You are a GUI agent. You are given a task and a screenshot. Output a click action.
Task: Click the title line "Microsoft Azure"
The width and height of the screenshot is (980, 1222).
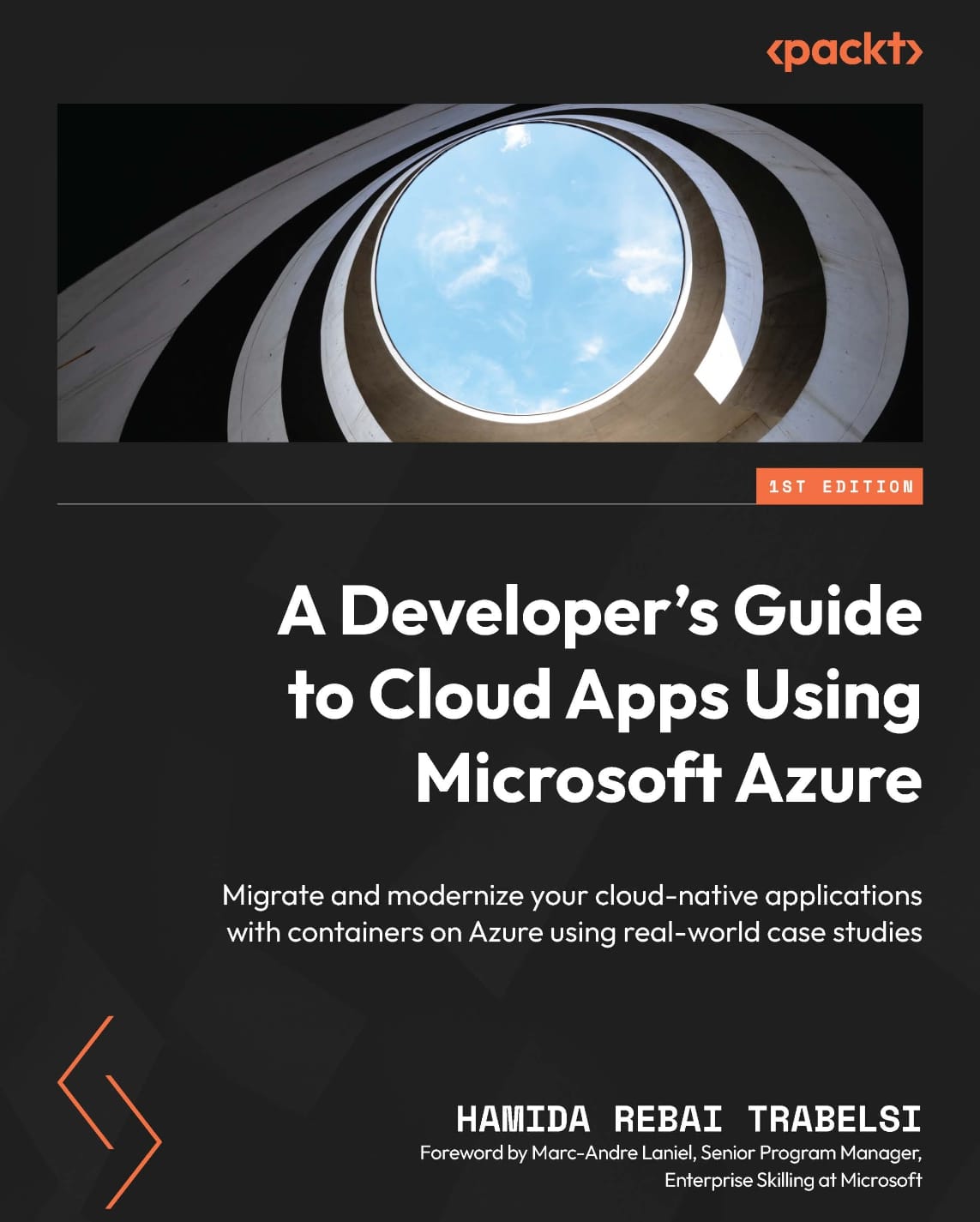pyautogui.click(x=669, y=778)
